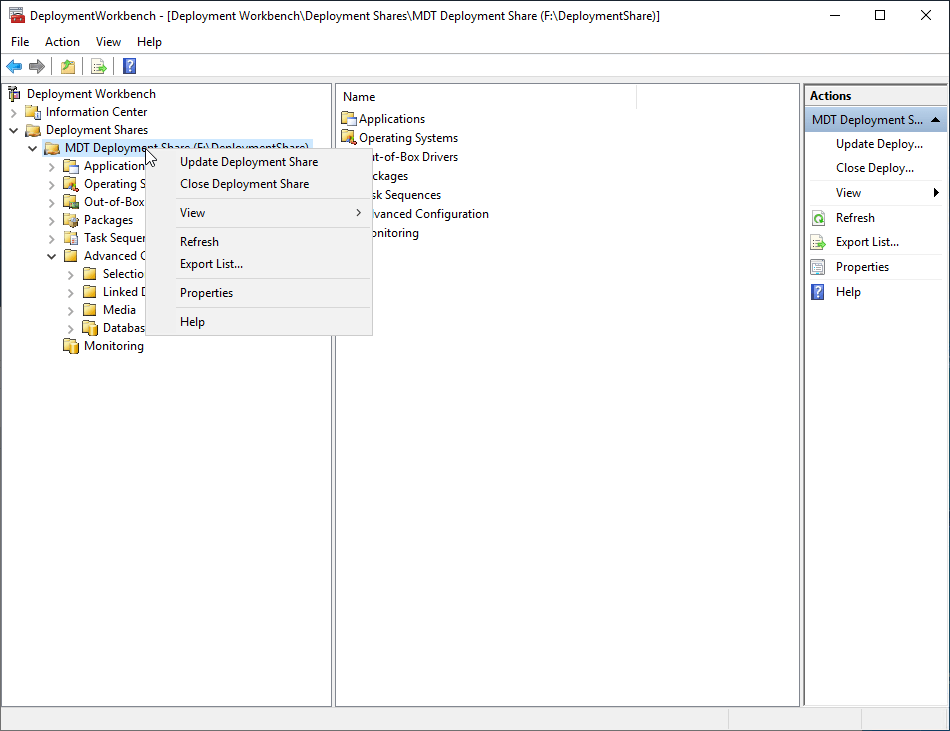The width and height of the screenshot is (950, 731).
Task: Expand the Media node under Advanced Configuration
Action: 71,310
